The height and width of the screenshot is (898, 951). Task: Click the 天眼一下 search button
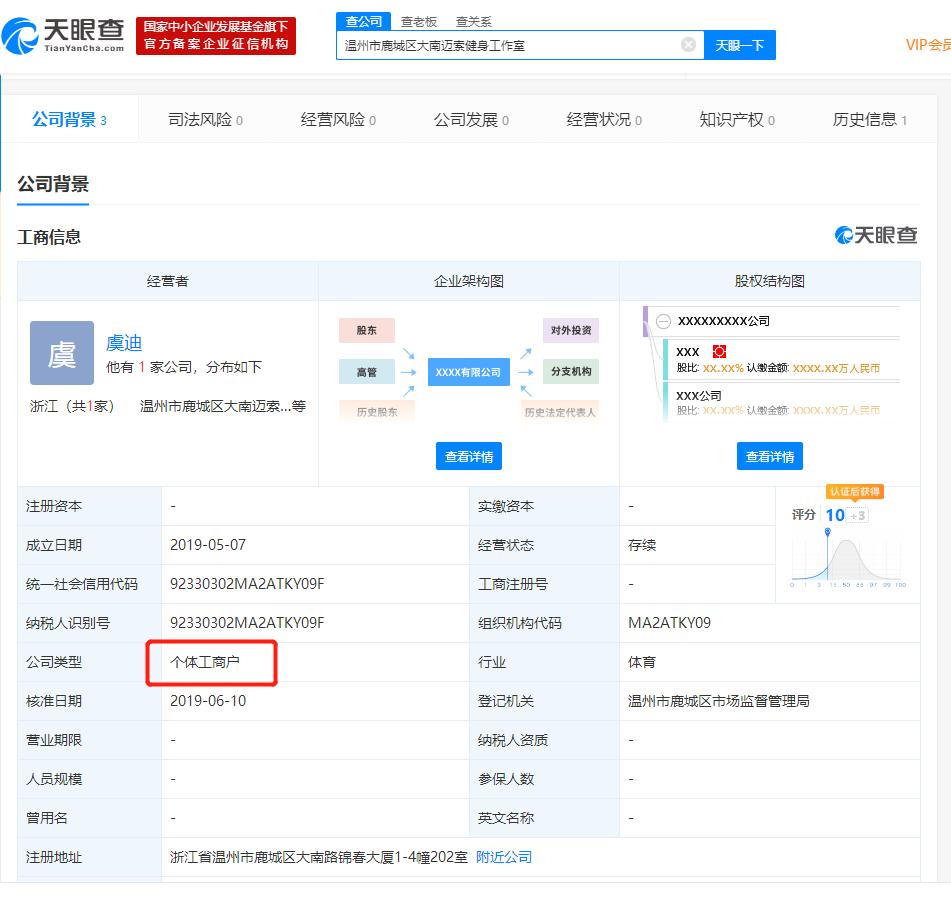739,44
